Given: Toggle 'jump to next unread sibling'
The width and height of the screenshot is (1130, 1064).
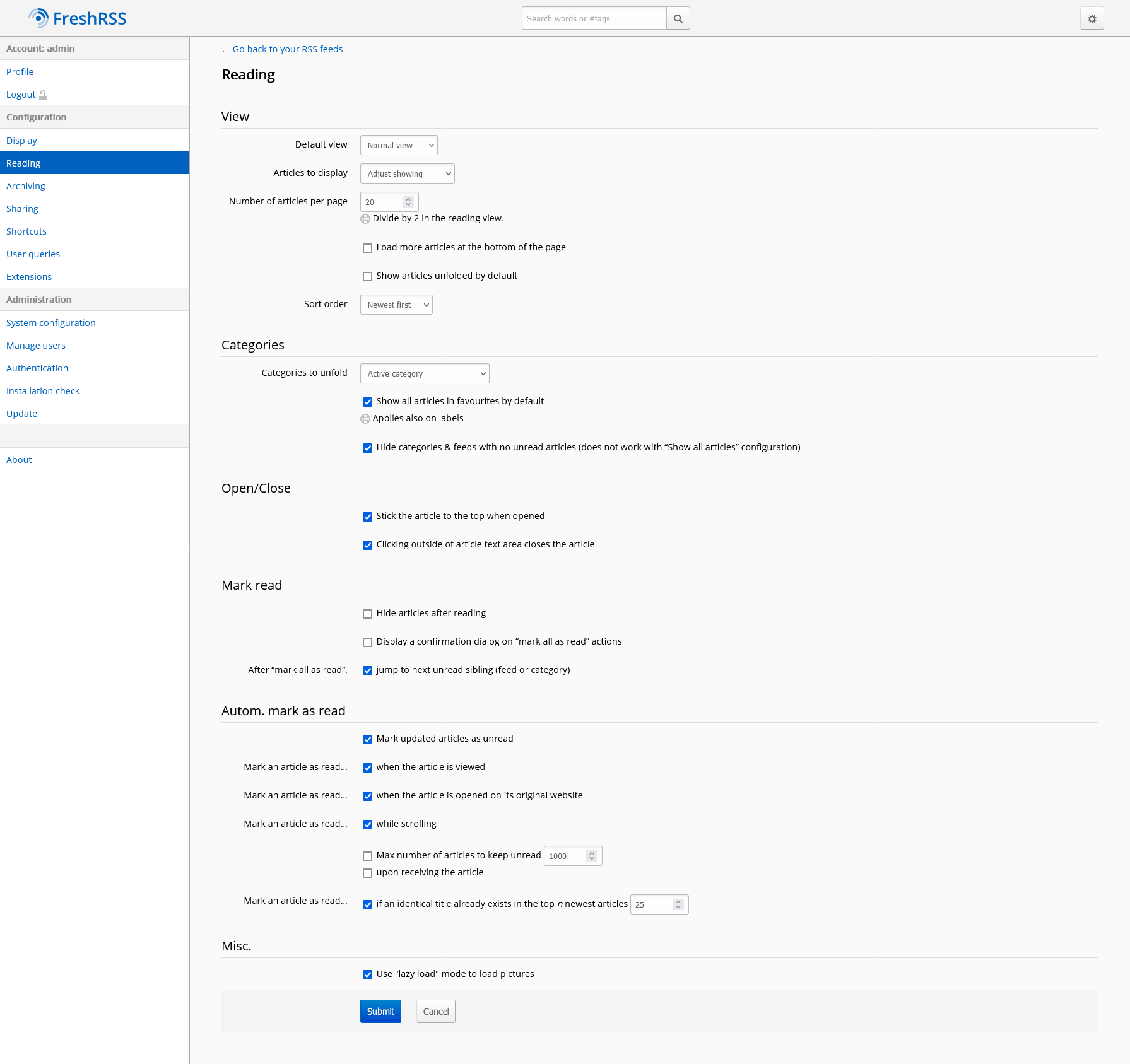Looking at the screenshot, I should [x=367, y=670].
